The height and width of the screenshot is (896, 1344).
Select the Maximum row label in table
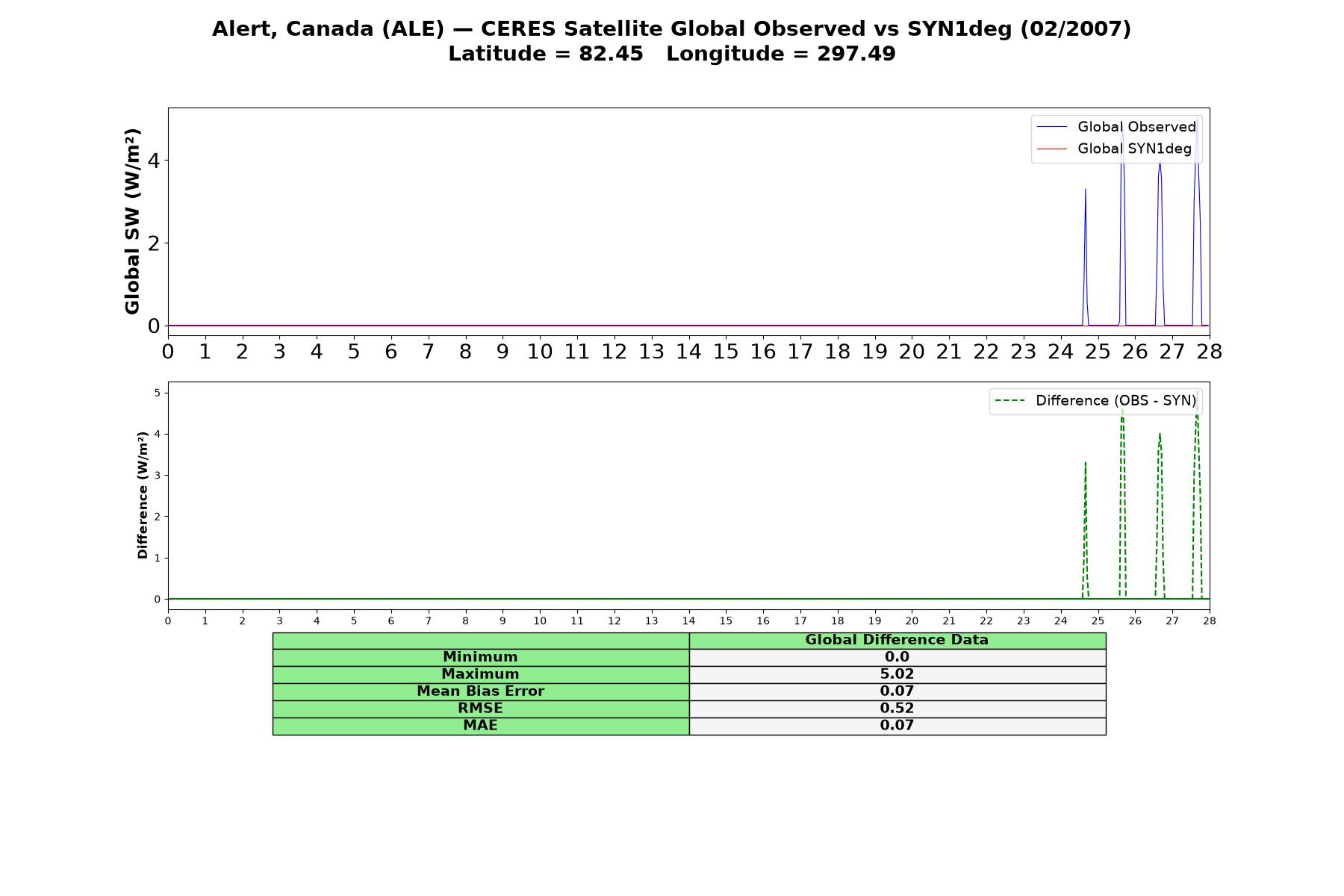(480, 674)
